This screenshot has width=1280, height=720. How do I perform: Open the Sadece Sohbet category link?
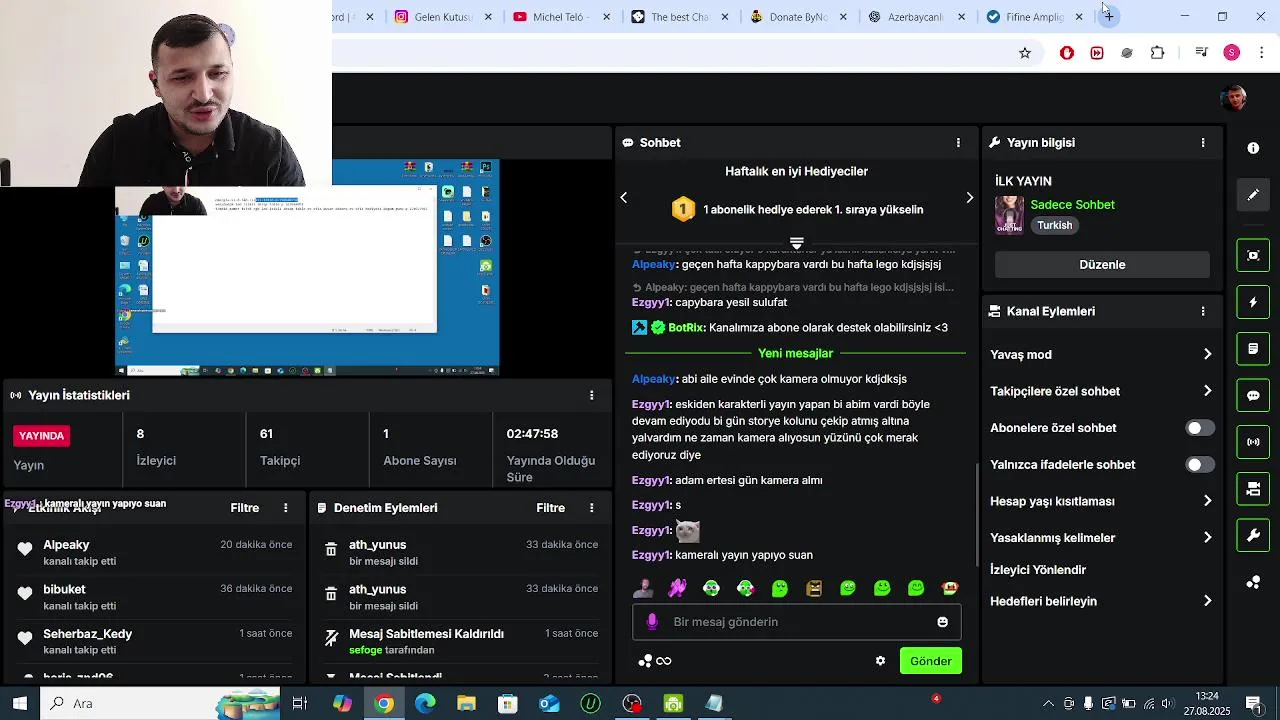[x=1072, y=205]
